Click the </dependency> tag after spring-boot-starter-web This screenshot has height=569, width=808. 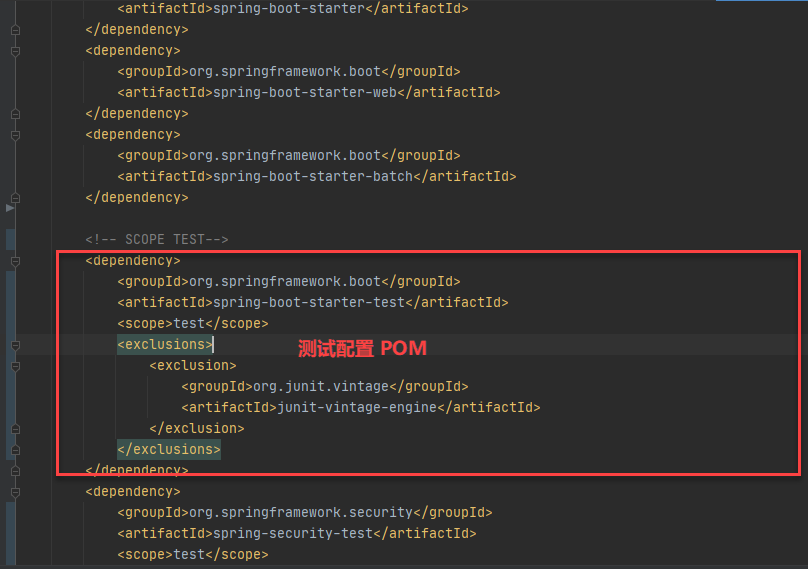pos(137,113)
